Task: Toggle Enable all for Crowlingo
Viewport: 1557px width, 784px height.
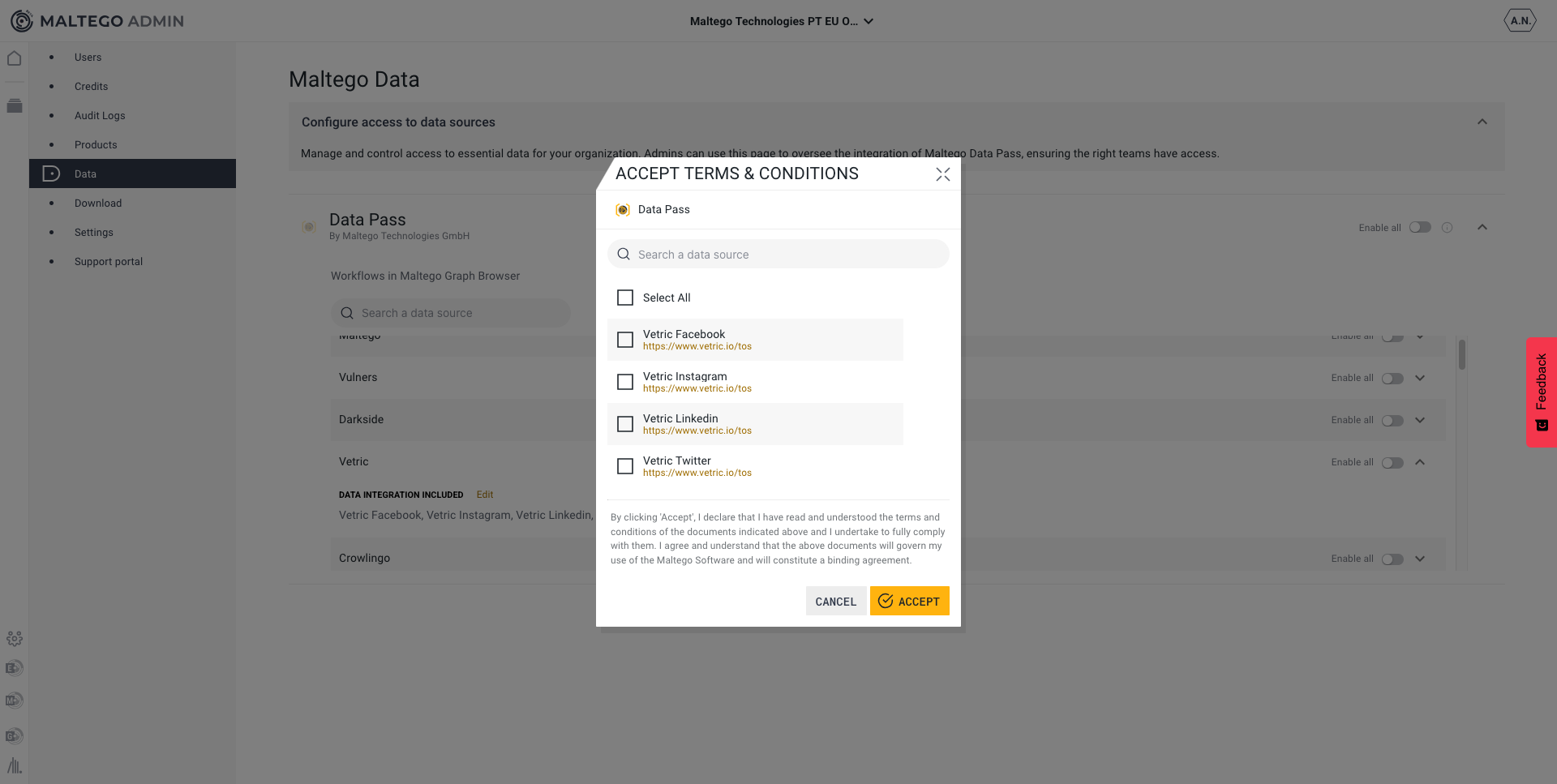Action: [x=1392, y=559]
